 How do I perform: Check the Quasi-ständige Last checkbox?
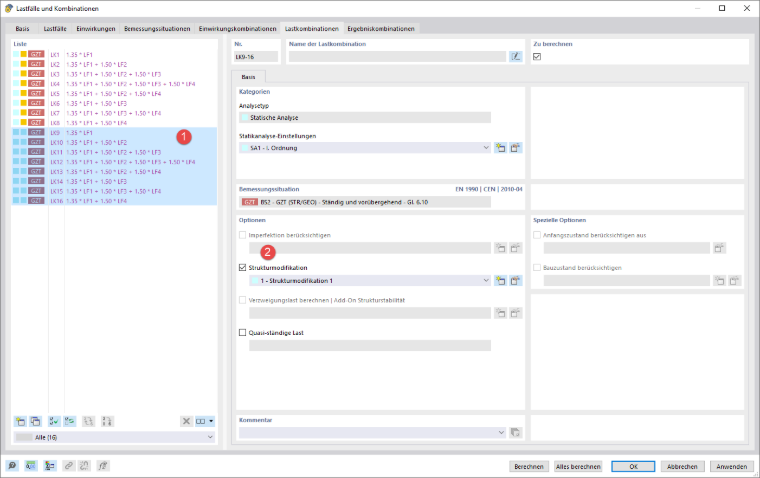[x=242, y=333]
